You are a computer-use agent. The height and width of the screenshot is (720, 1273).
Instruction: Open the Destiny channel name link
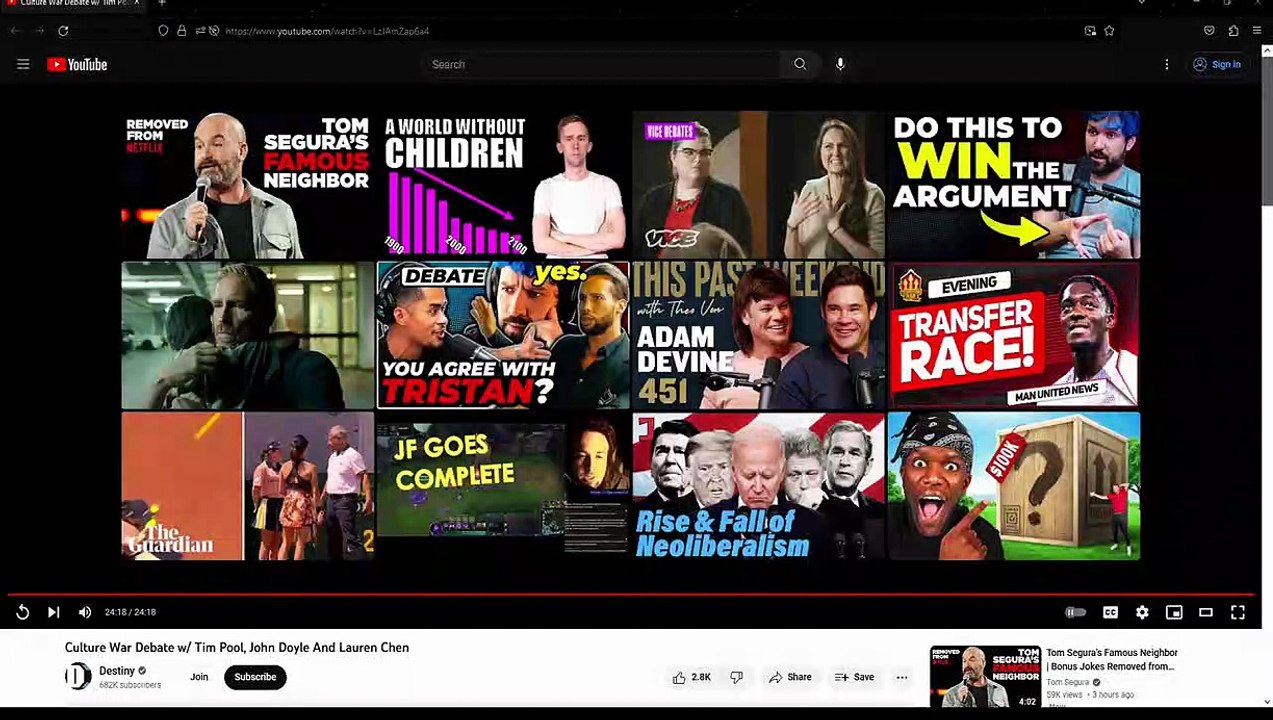click(x=117, y=671)
